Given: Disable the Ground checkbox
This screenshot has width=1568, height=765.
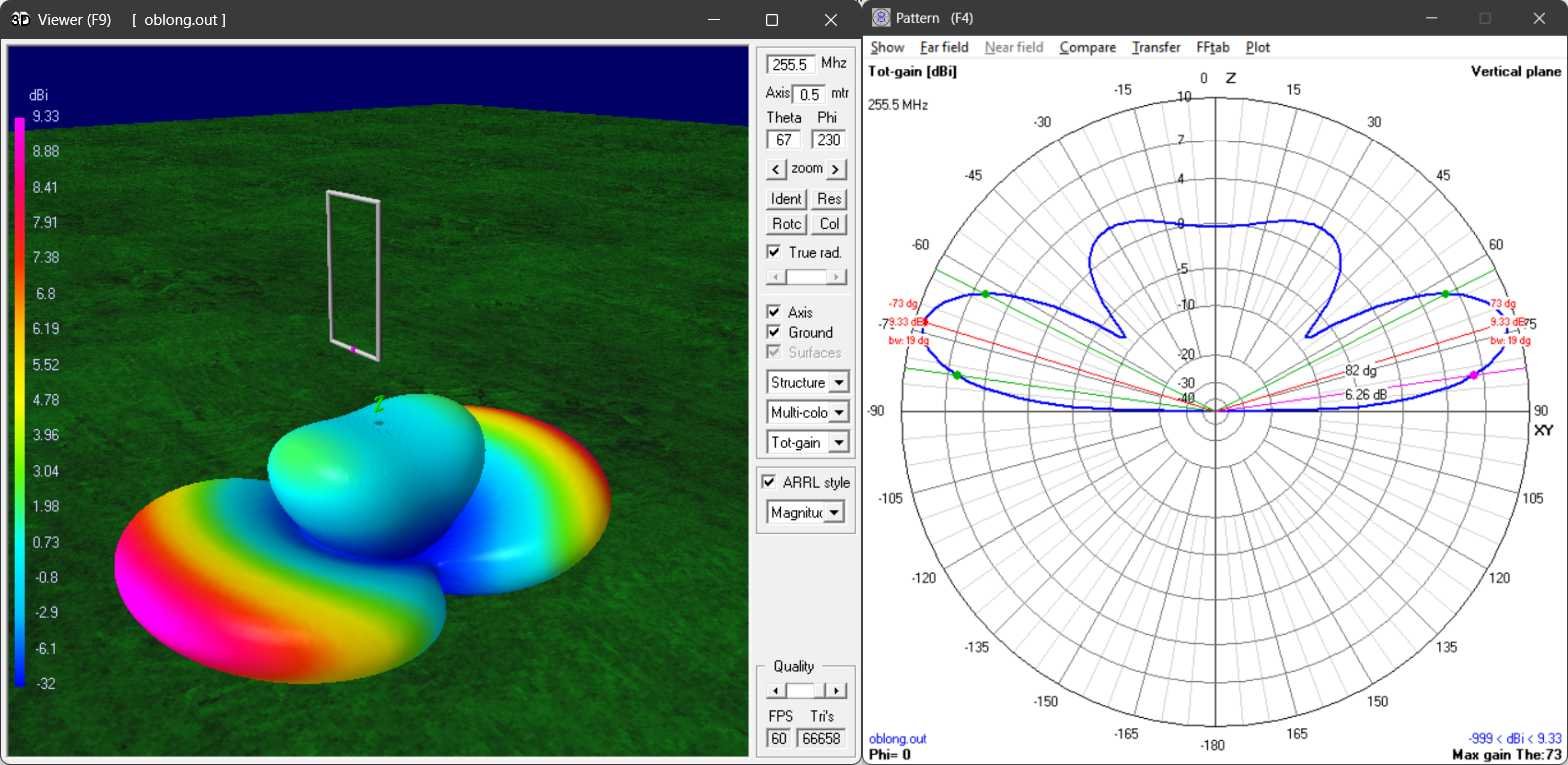Looking at the screenshot, I should (x=774, y=332).
